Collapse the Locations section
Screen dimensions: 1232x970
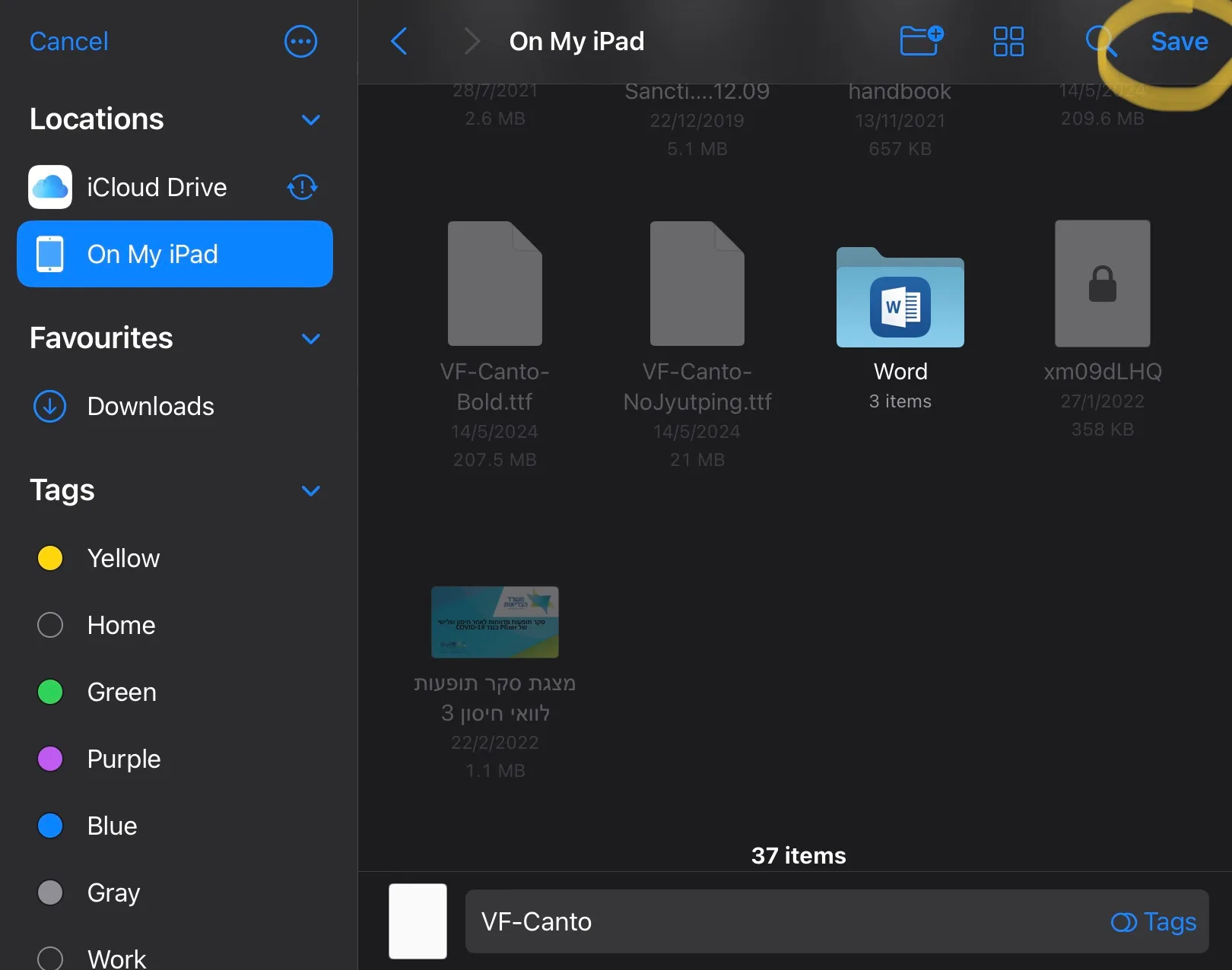tap(310, 119)
